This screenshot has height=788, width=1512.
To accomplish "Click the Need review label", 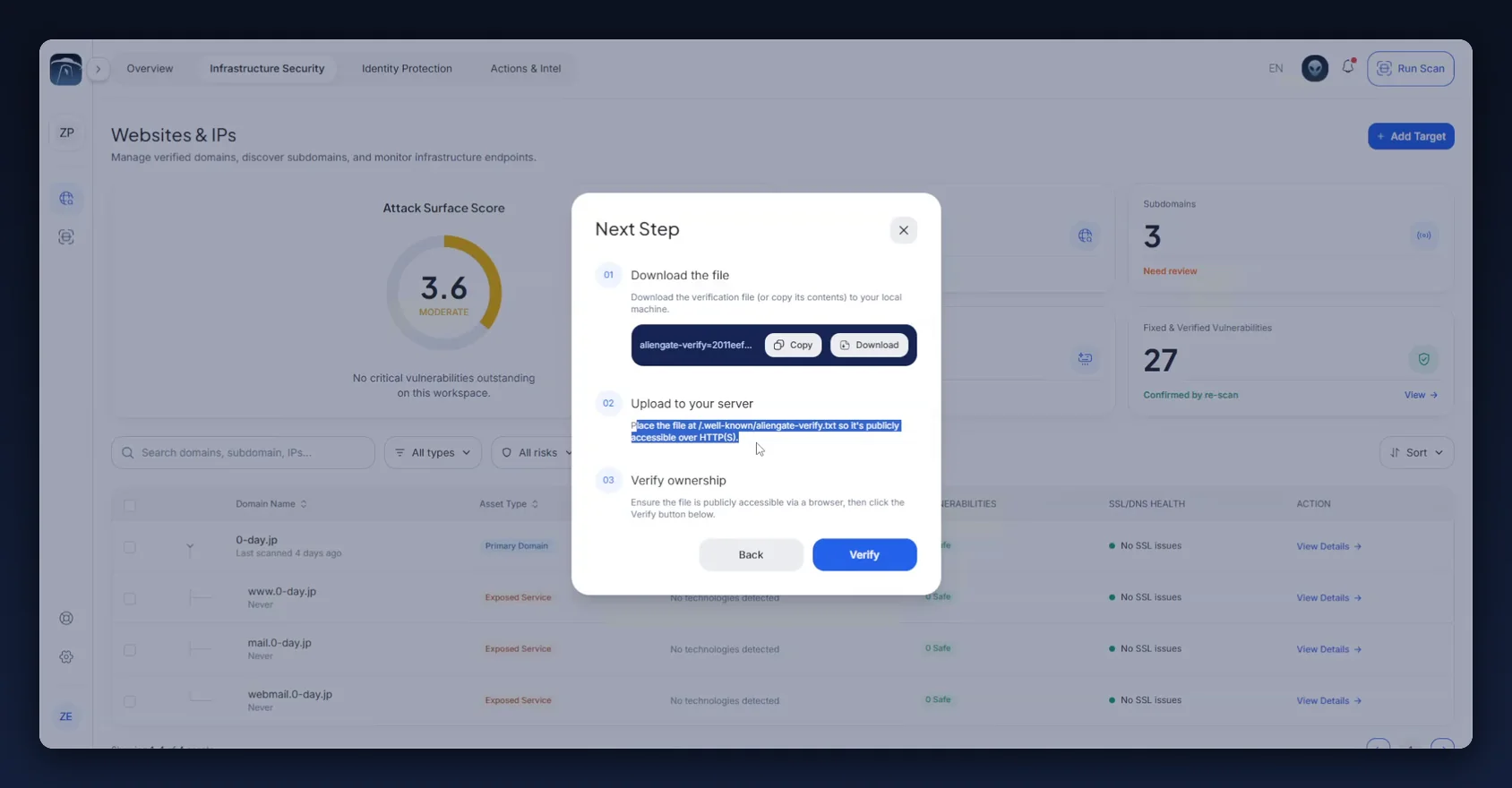I will click(x=1170, y=271).
